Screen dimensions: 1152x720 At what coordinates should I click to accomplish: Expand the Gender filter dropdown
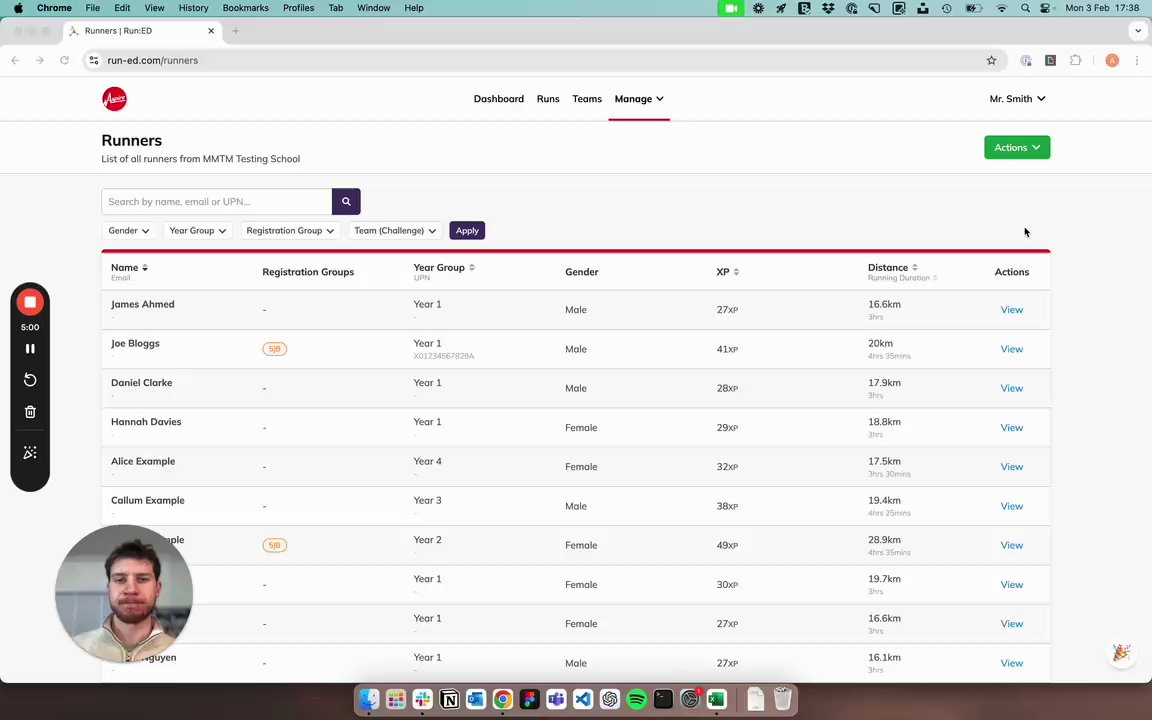(x=129, y=231)
